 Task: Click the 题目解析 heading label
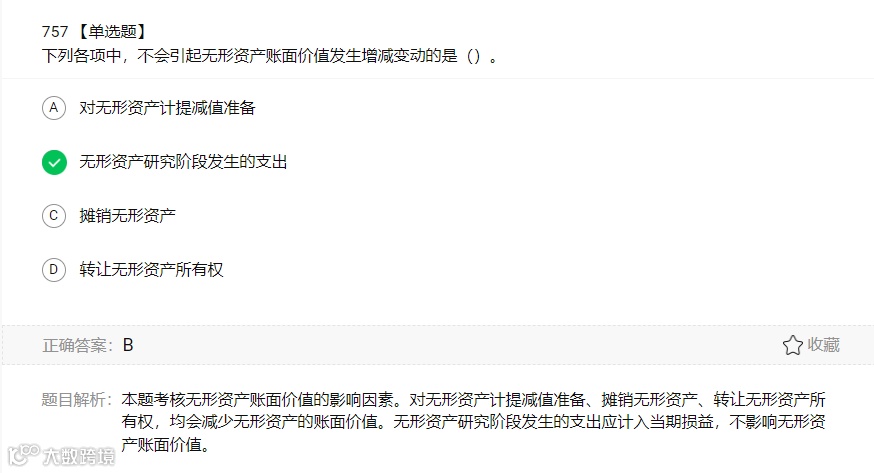pyautogui.click(x=77, y=400)
